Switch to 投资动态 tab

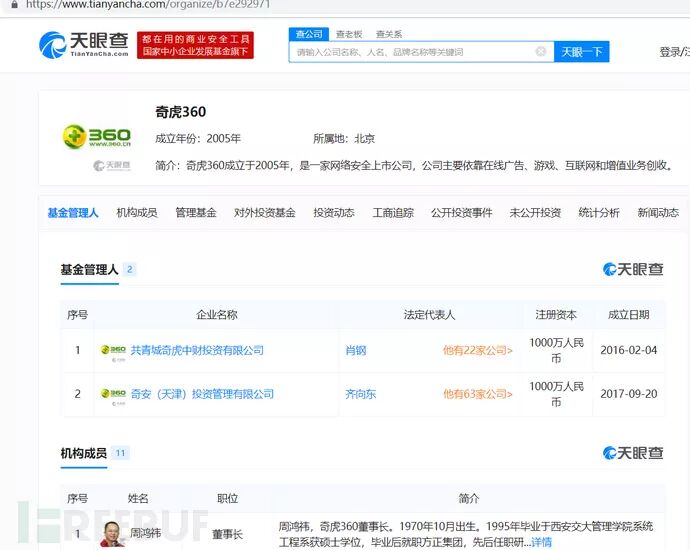[334, 213]
